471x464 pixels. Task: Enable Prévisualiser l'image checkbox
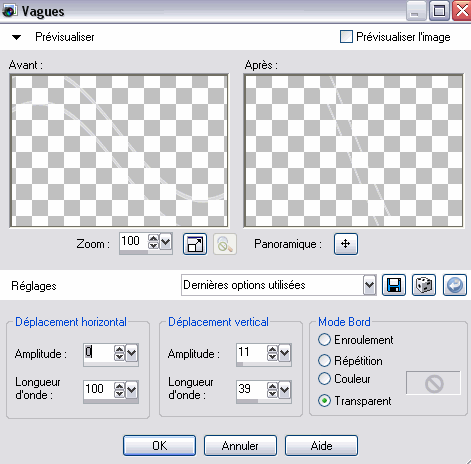346,37
